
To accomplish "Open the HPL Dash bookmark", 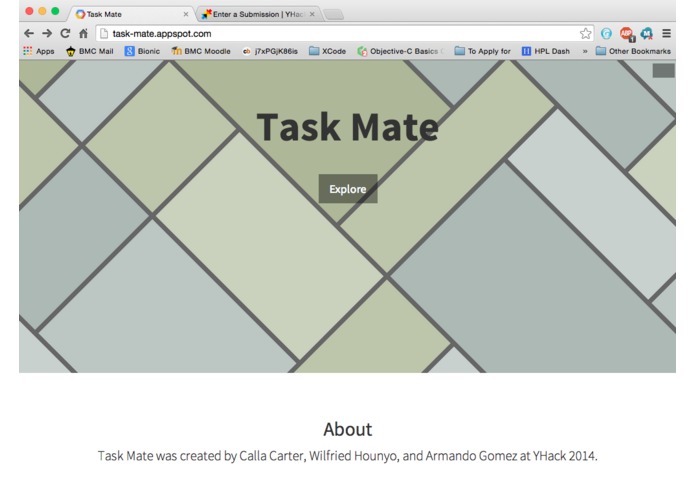I will [546, 51].
